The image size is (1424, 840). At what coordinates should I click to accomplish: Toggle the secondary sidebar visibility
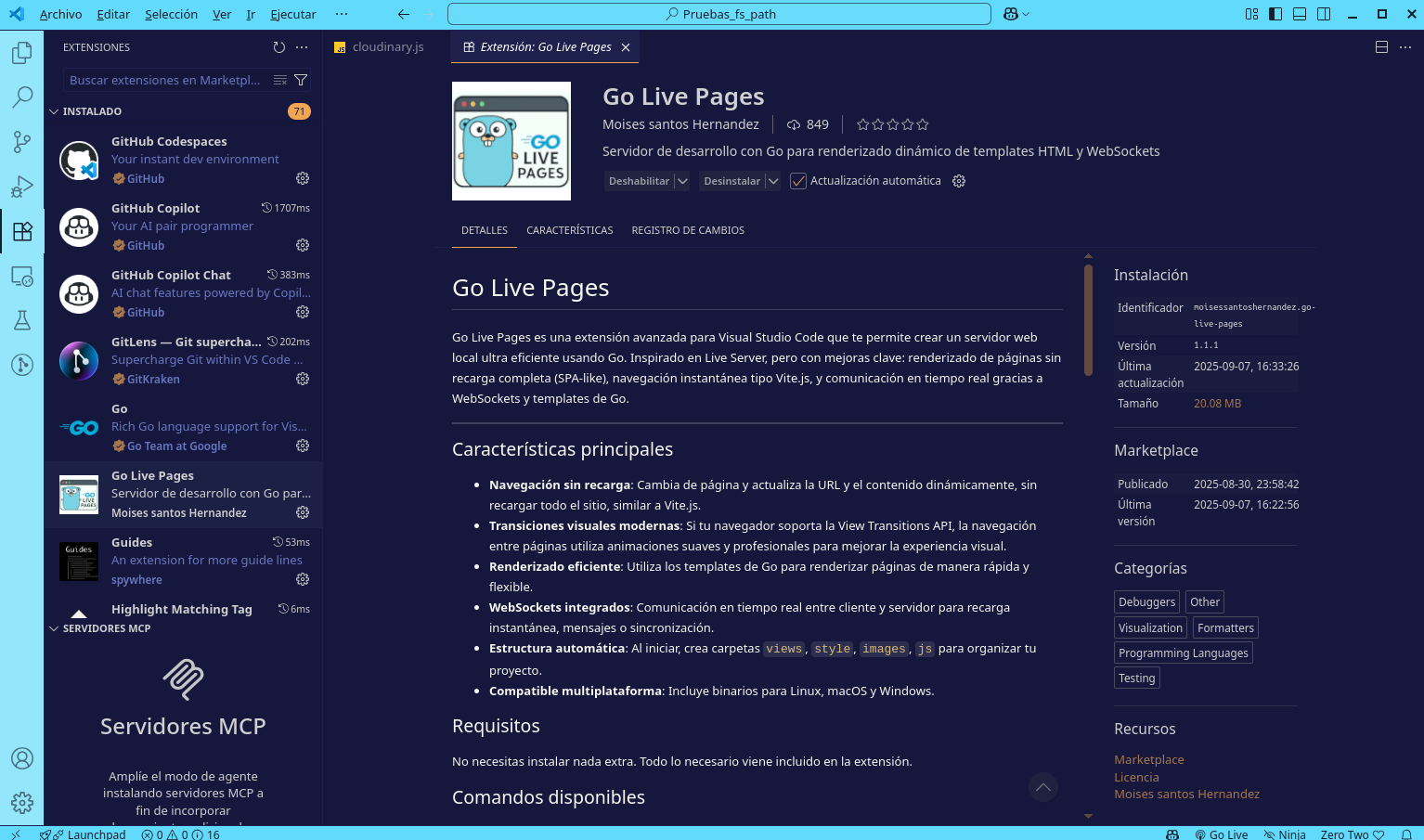[1324, 14]
